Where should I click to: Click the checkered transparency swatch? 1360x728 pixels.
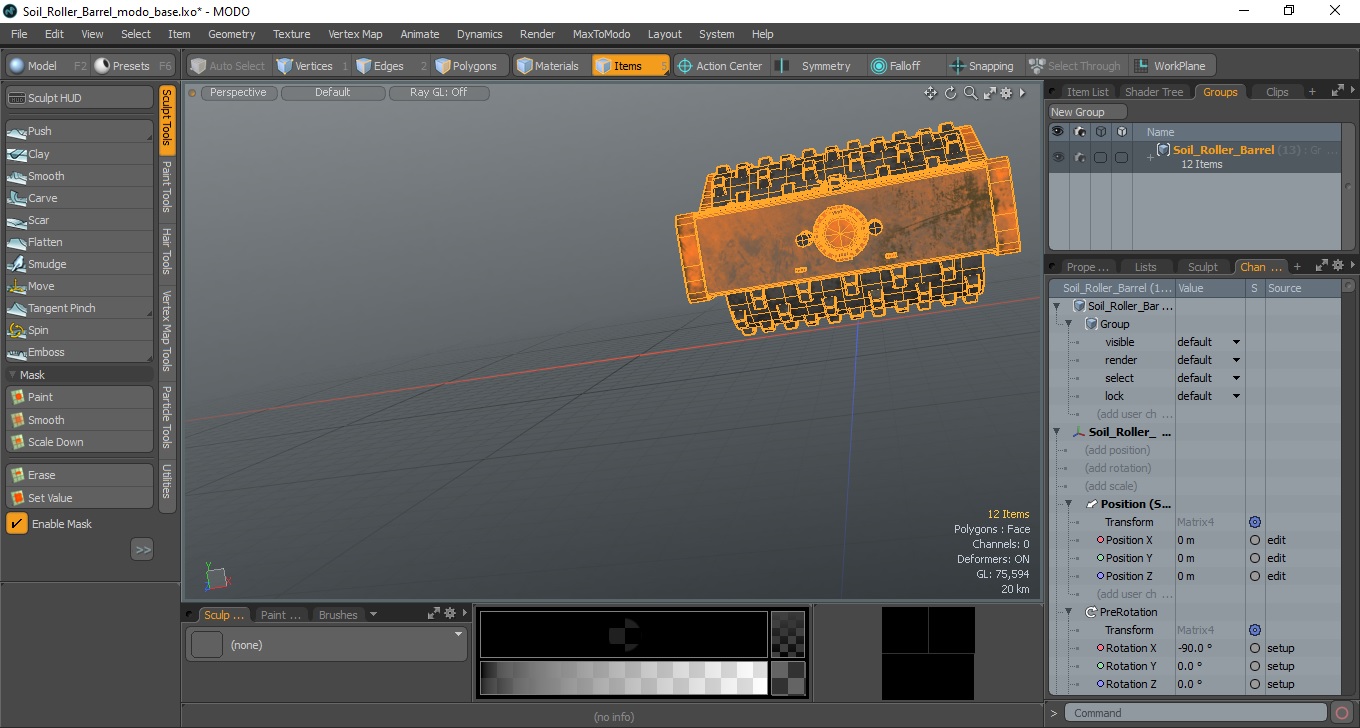pyautogui.click(x=788, y=634)
